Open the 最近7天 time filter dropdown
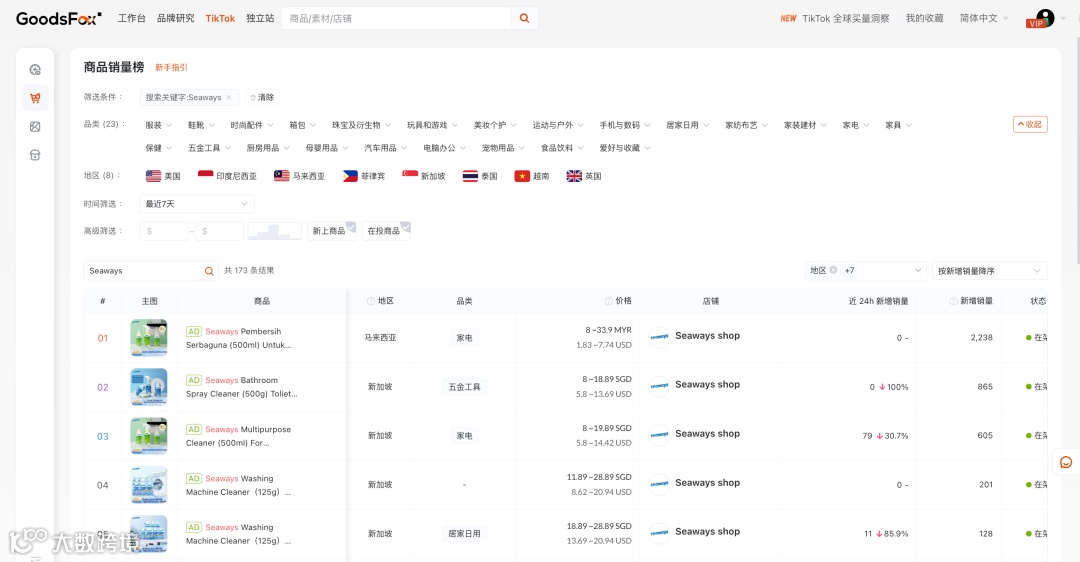This screenshot has width=1080, height=562. click(x=197, y=204)
